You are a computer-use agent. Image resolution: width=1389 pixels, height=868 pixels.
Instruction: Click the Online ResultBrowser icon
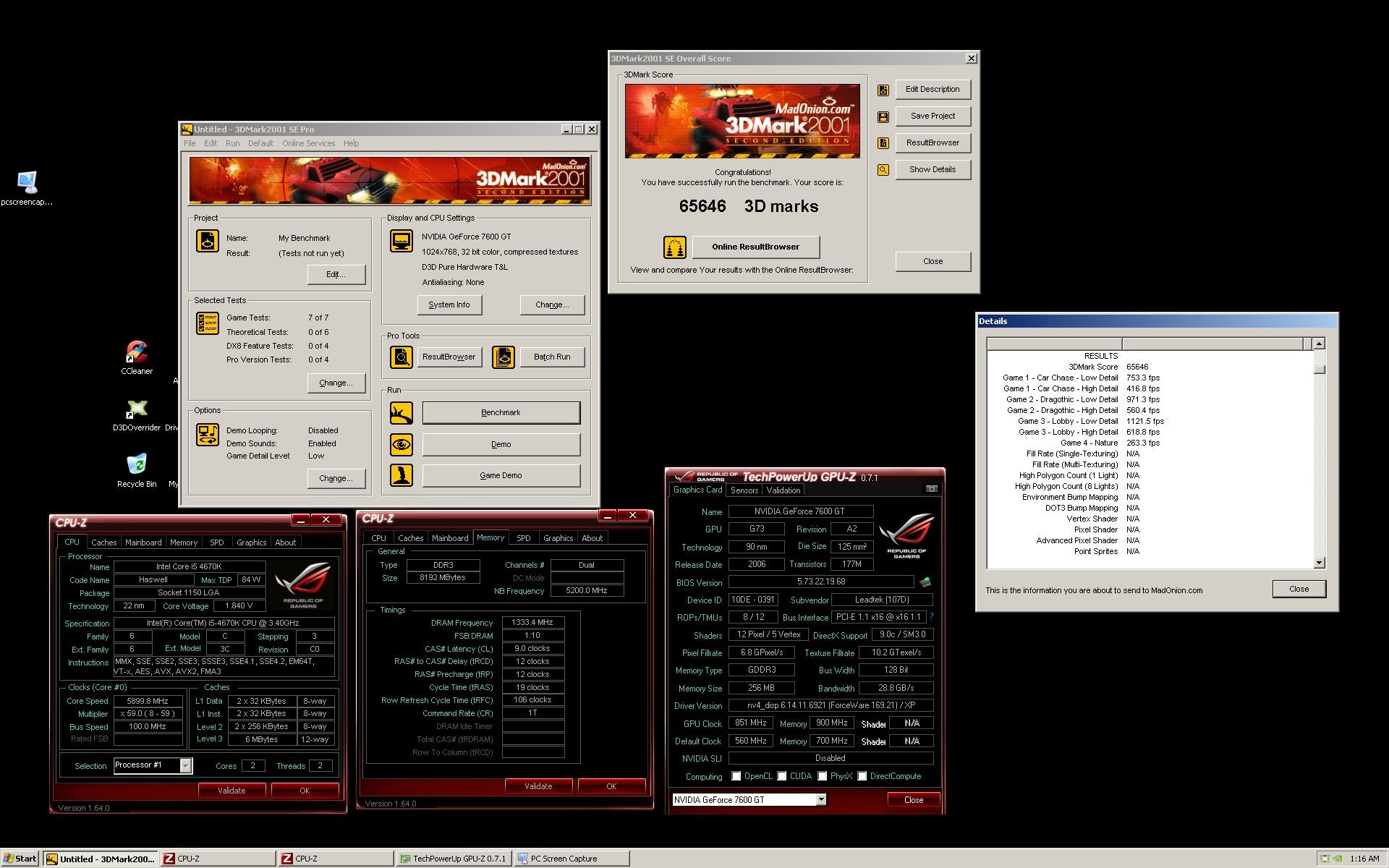click(x=675, y=247)
